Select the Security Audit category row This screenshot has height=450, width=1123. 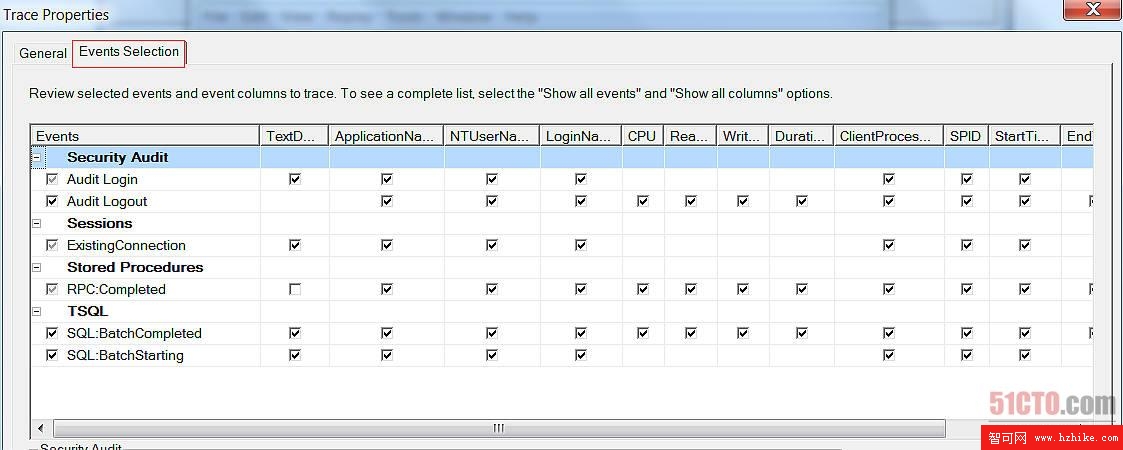point(562,158)
